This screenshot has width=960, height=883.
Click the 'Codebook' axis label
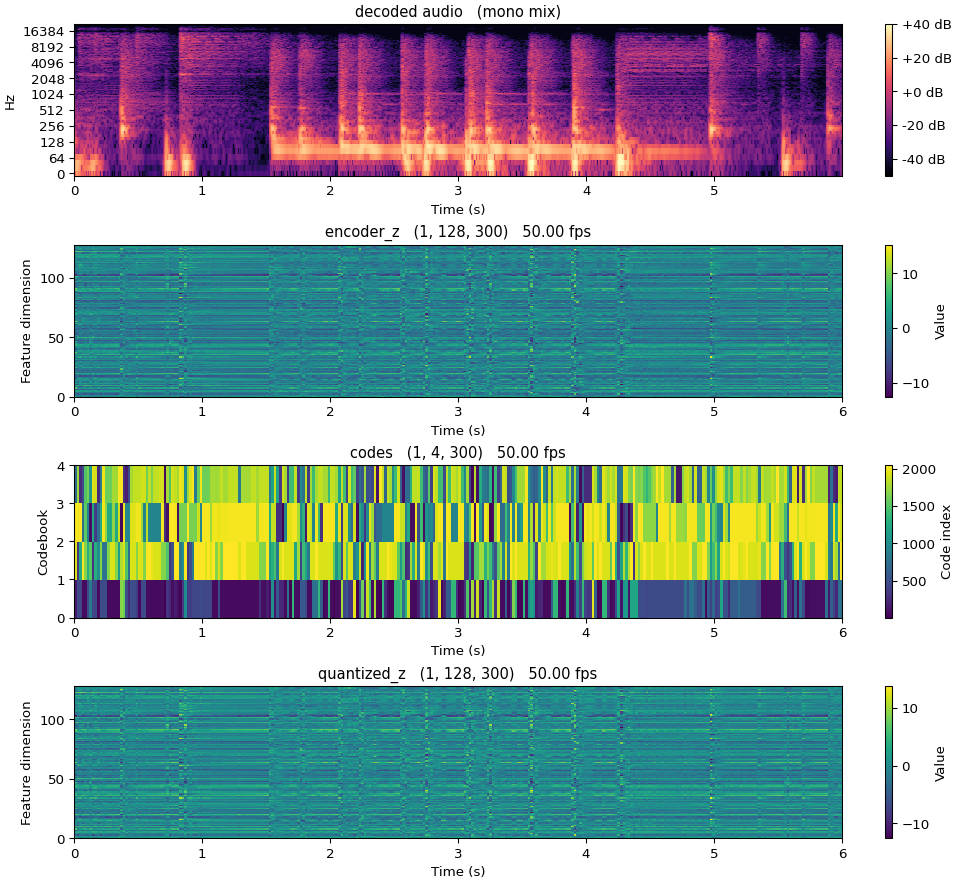[42, 543]
